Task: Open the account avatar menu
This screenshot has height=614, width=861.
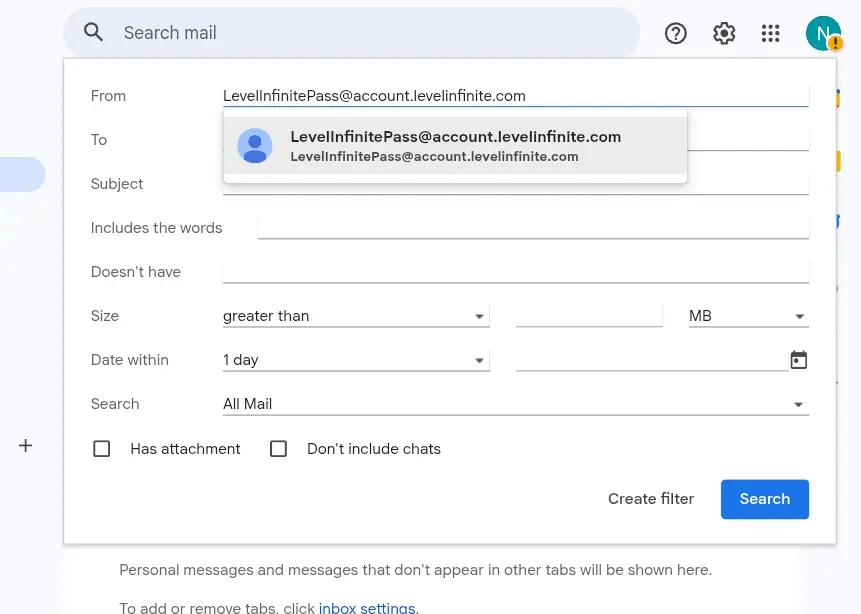Action: pos(823,34)
